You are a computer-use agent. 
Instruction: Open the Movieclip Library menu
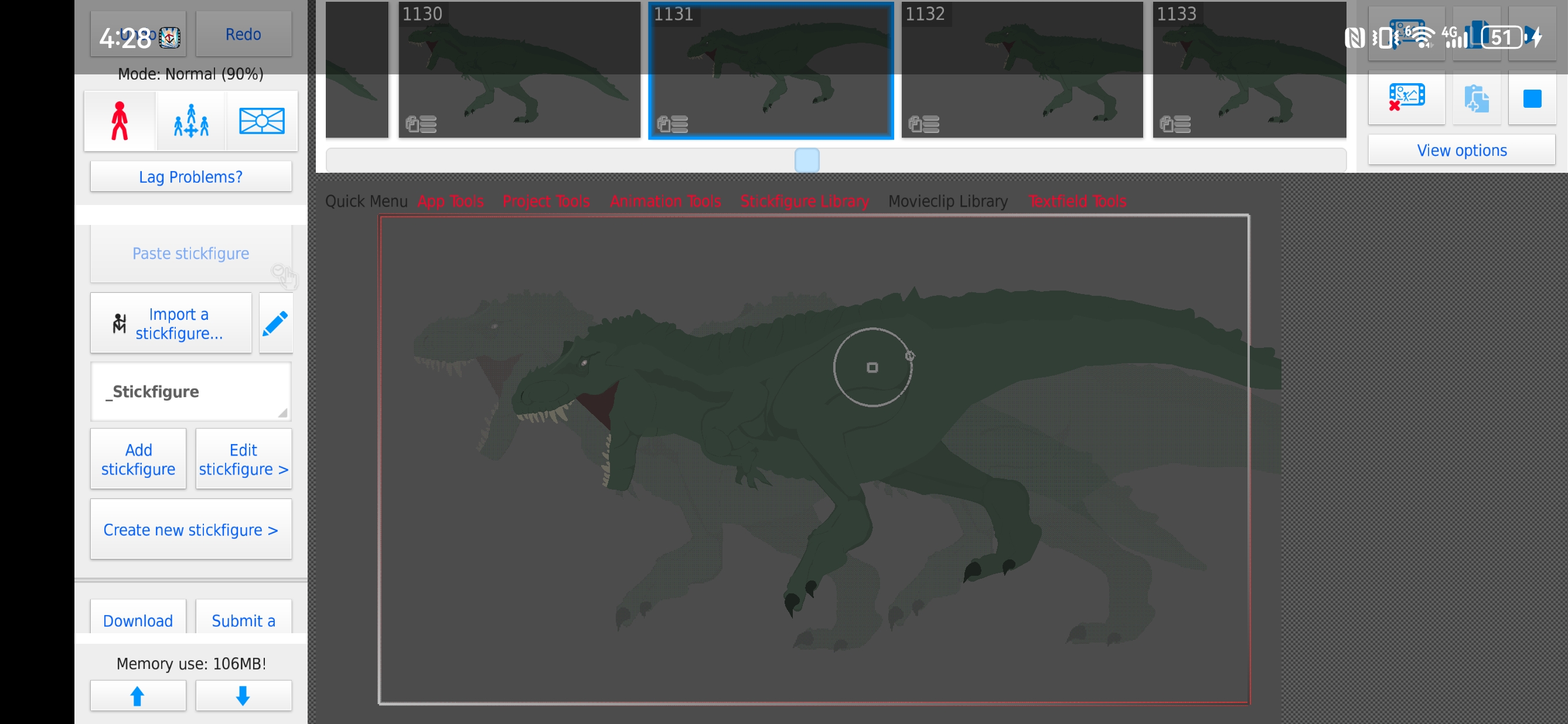[947, 202]
